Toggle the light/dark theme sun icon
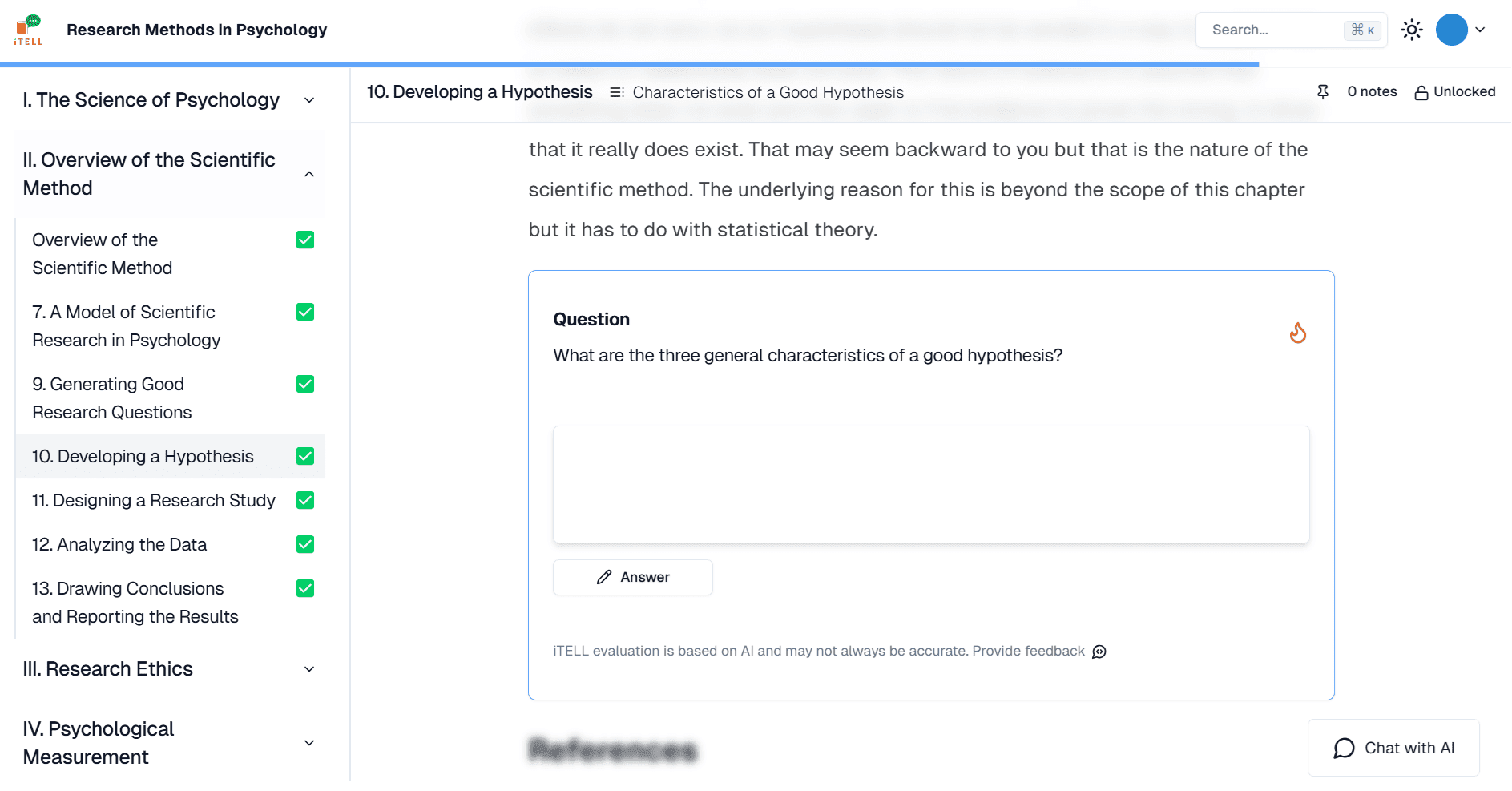Viewport: 1512px width, 791px height. [1411, 30]
